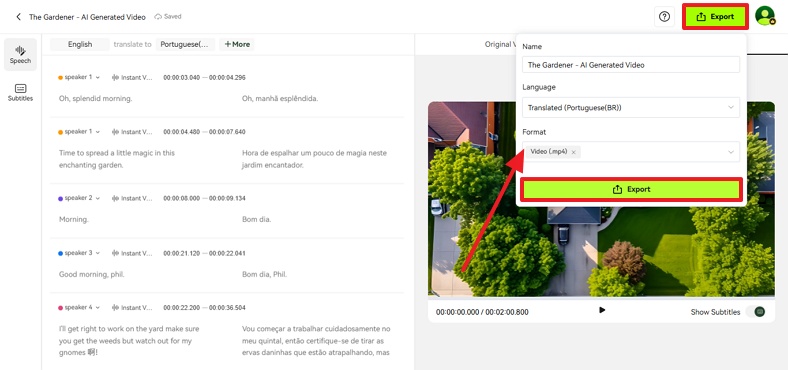Open the help question mark icon
Viewport: 788px width, 370px height.
point(664,17)
